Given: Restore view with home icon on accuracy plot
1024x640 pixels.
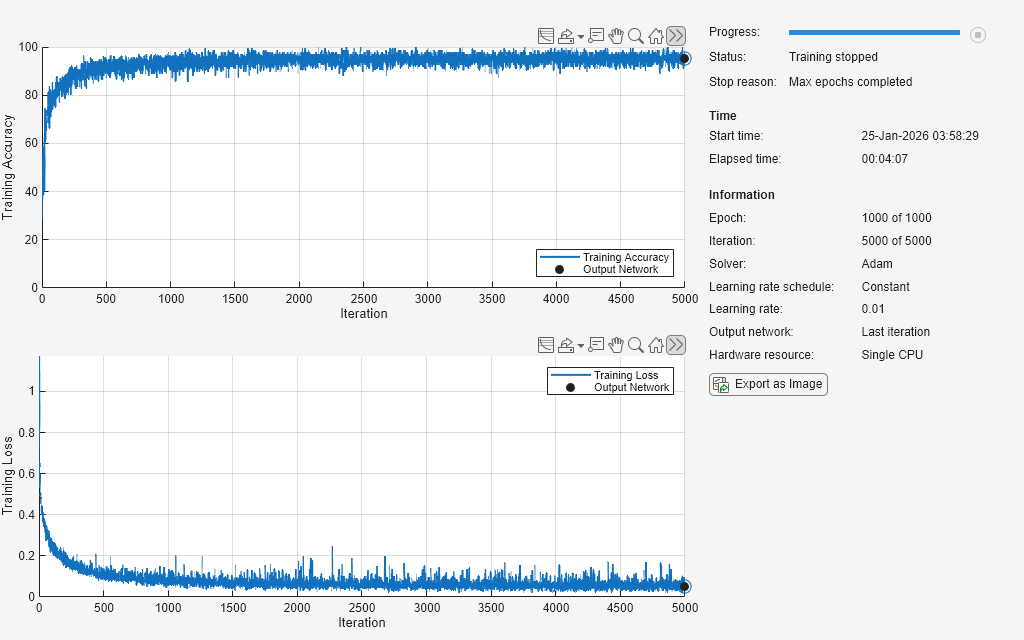Looking at the screenshot, I should tap(655, 36).
